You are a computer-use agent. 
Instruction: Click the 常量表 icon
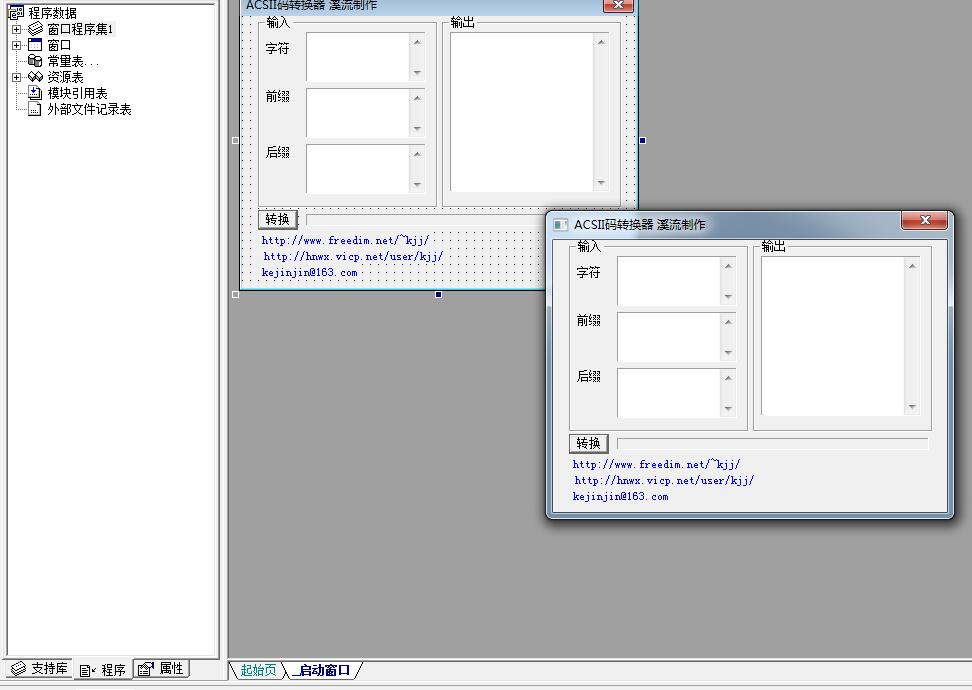(x=35, y=61)
